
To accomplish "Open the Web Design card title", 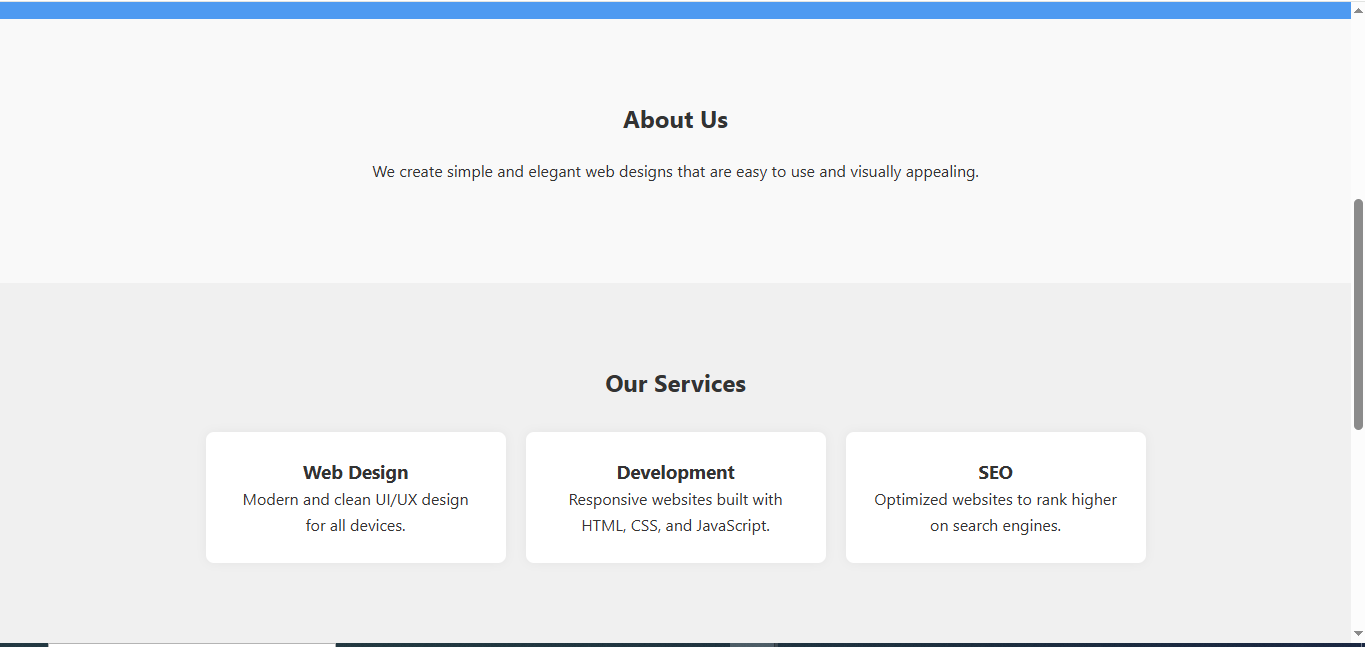I will (x=355, y=473).
